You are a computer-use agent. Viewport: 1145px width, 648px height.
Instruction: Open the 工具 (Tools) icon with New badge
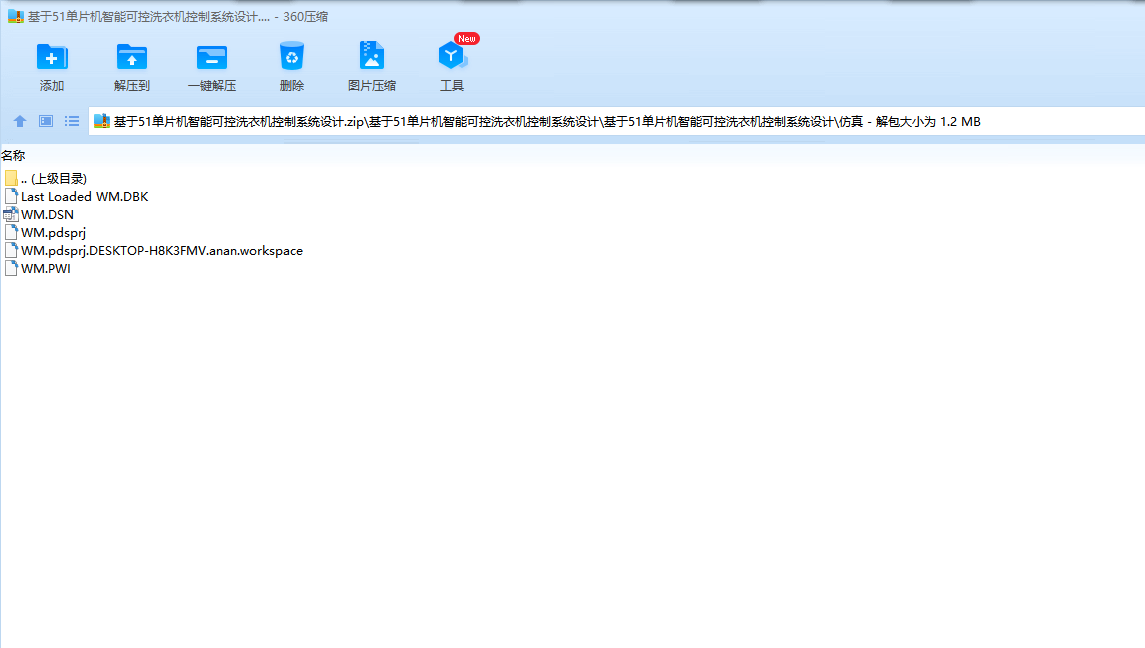[453, 54]
